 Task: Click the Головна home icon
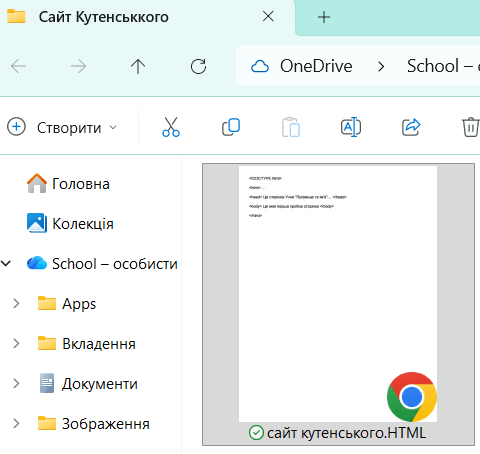click(37, 183)
